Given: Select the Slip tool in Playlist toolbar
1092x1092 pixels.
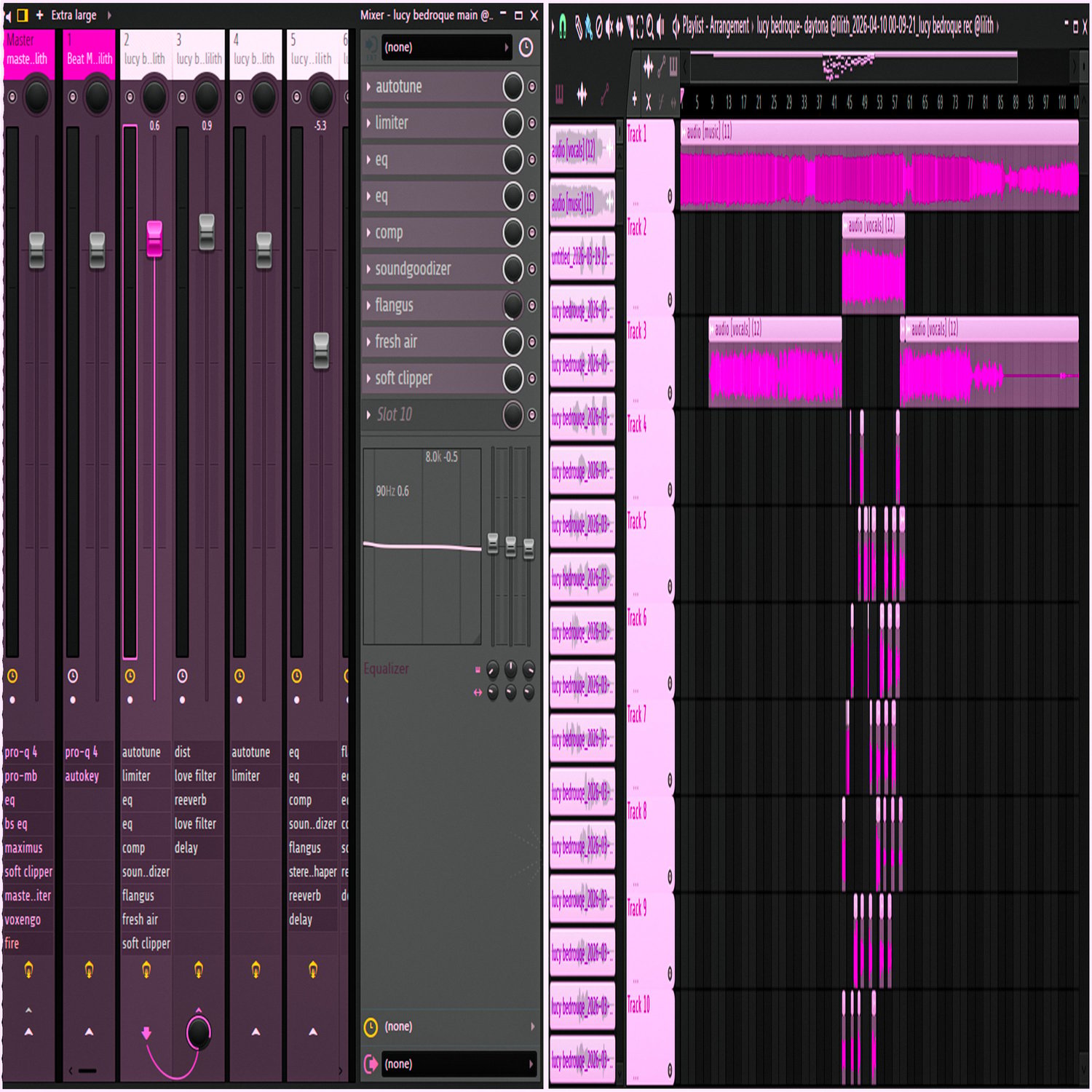Looking at the screenshot, I should point(620,27).
